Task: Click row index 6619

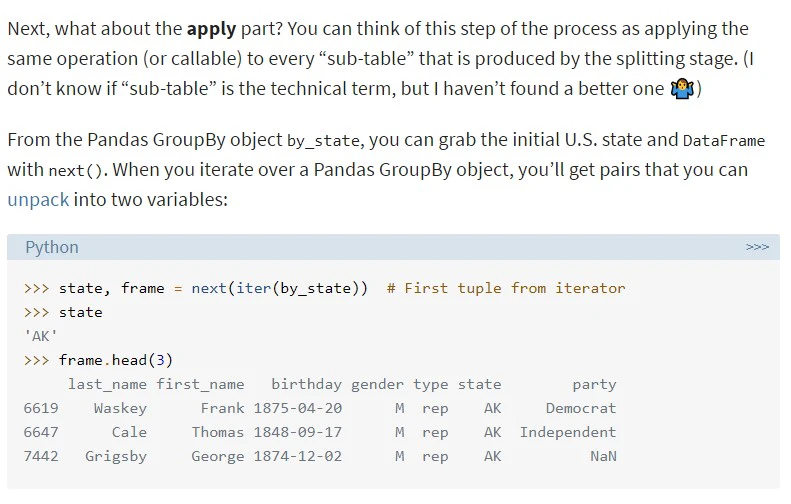Action: (41, 408)
